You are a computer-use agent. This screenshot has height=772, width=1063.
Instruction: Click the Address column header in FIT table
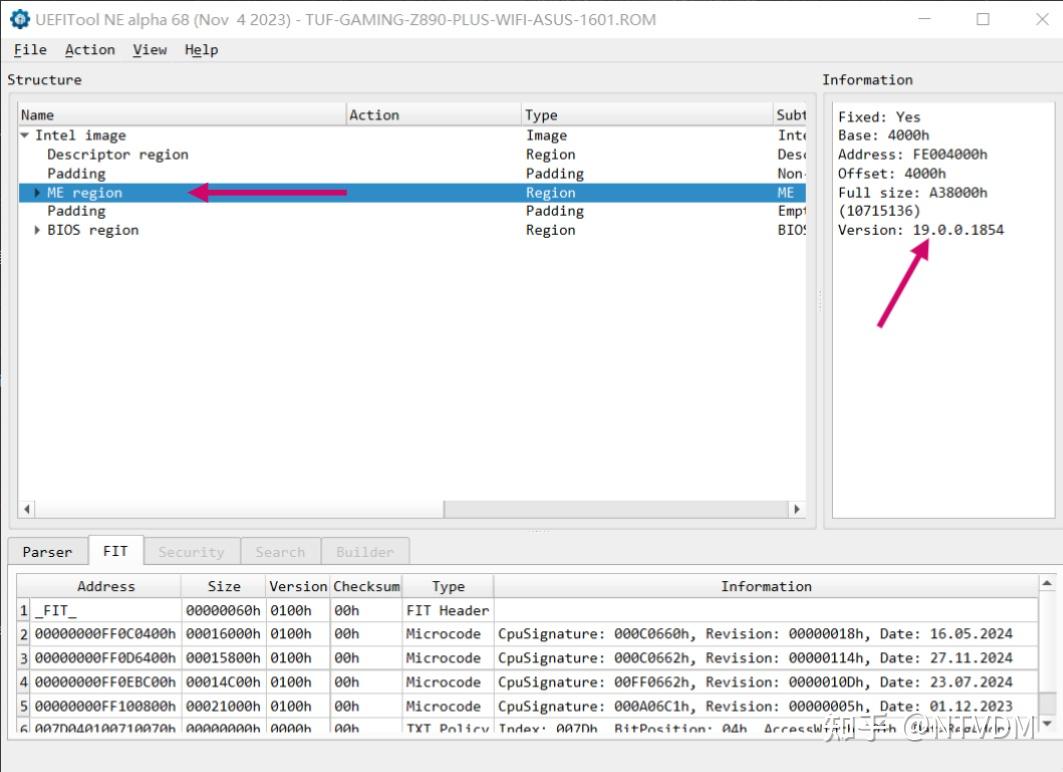(x=106, y=586)
